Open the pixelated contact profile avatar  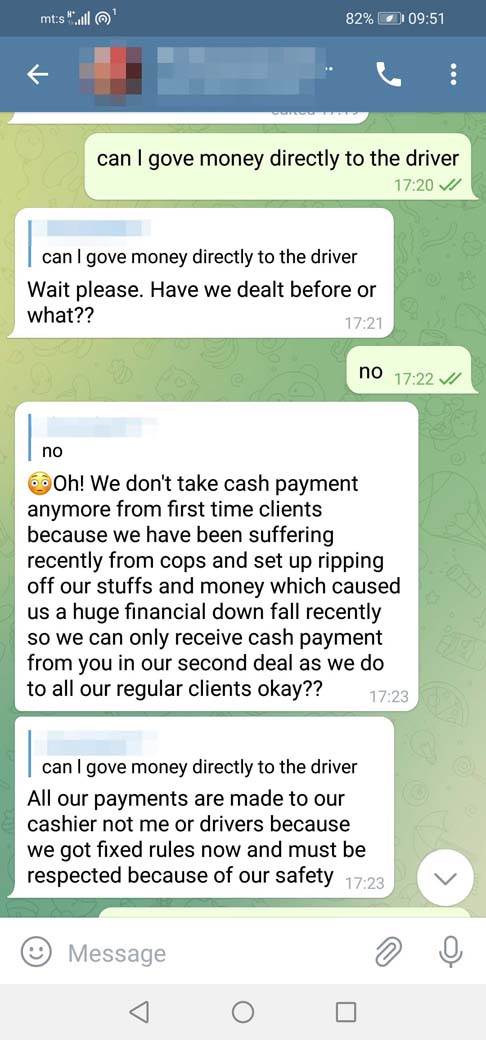point(111,74)
